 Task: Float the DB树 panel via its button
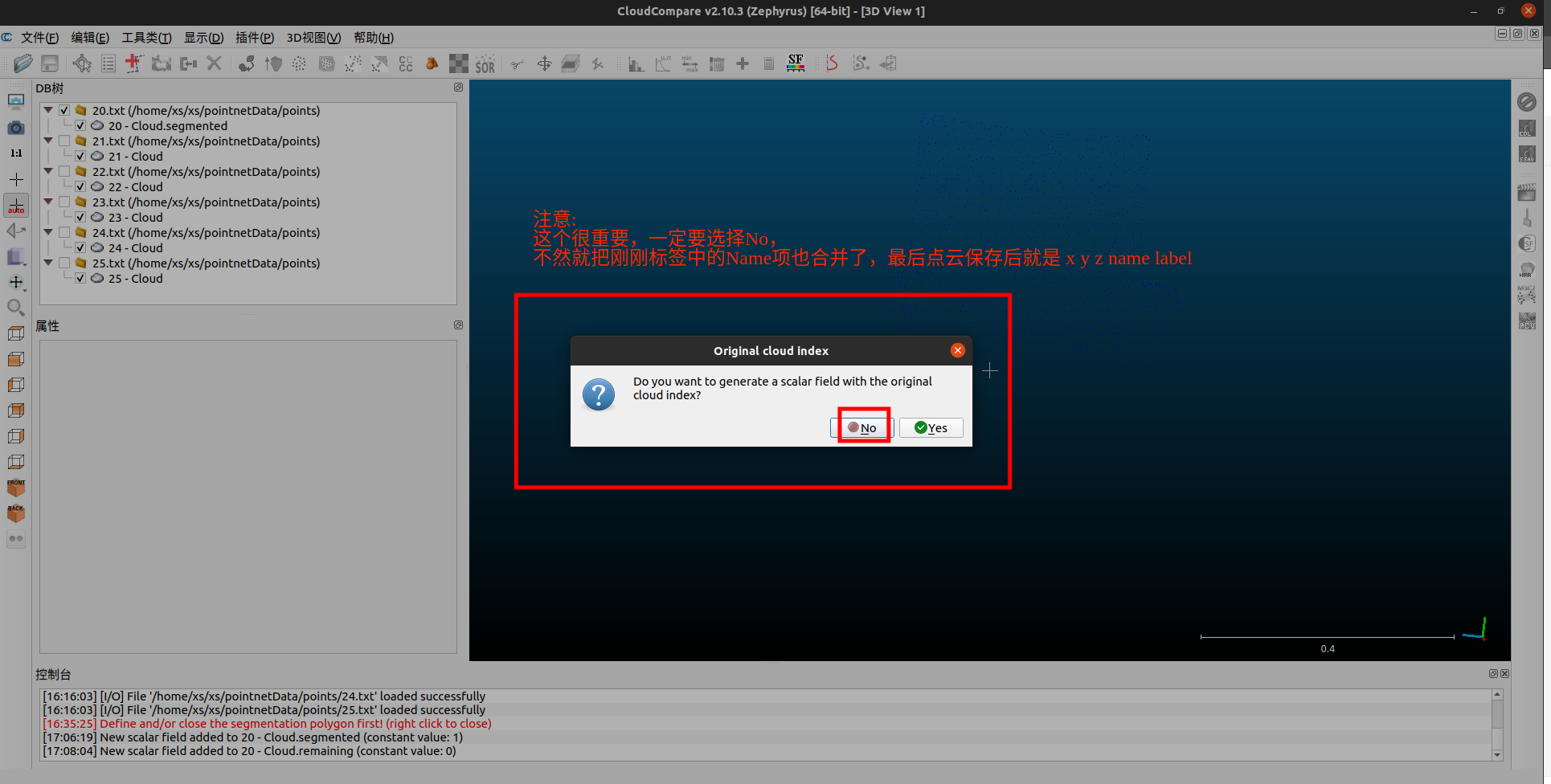[x=458, y=88]
